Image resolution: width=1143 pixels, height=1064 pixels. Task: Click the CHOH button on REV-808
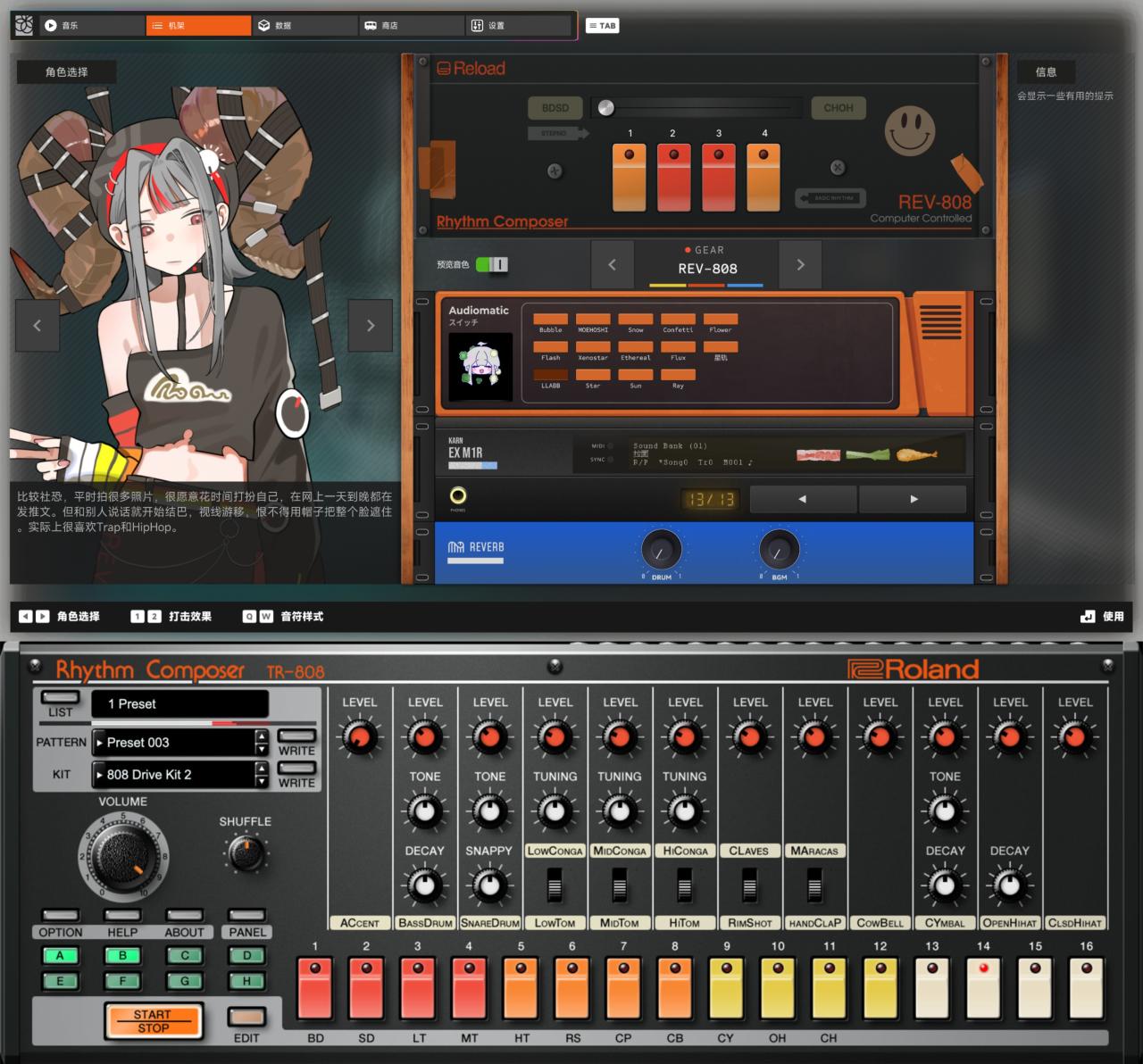[x=838, y=108]
